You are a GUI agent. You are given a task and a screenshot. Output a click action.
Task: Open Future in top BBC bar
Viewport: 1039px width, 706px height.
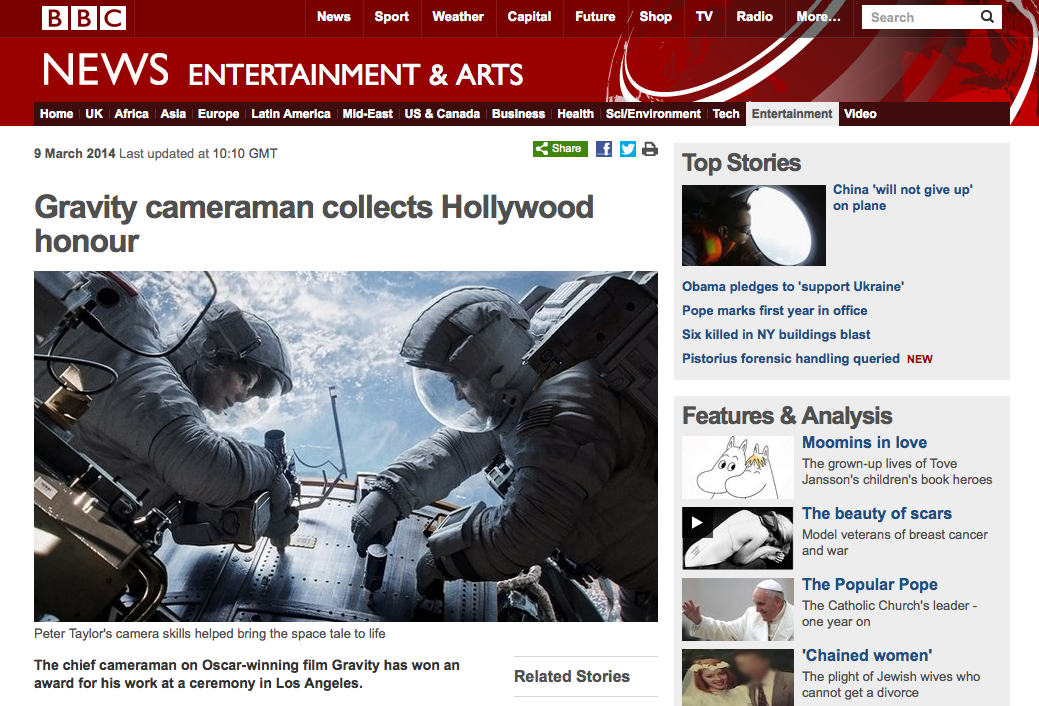coord(595,17)
